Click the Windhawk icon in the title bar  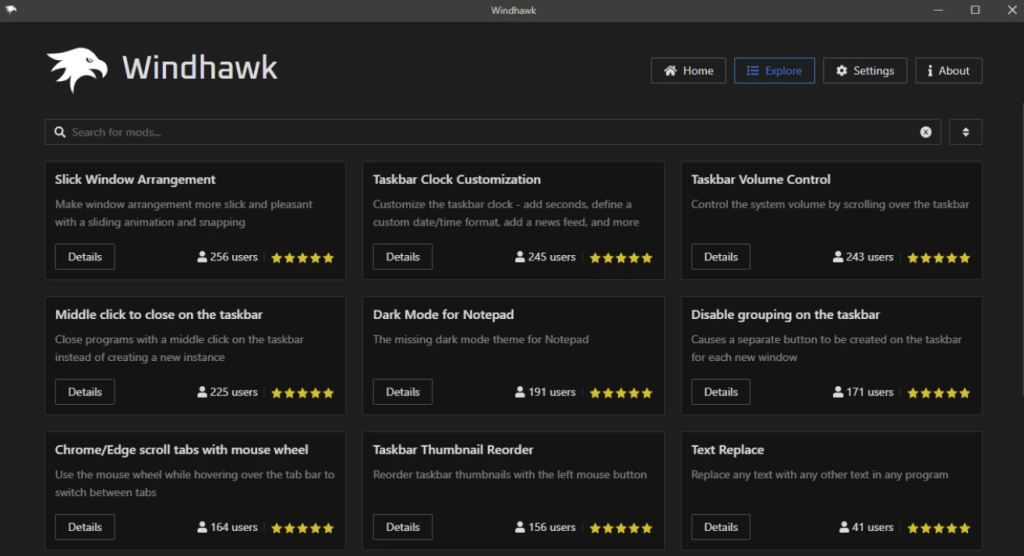pos(11,10)
